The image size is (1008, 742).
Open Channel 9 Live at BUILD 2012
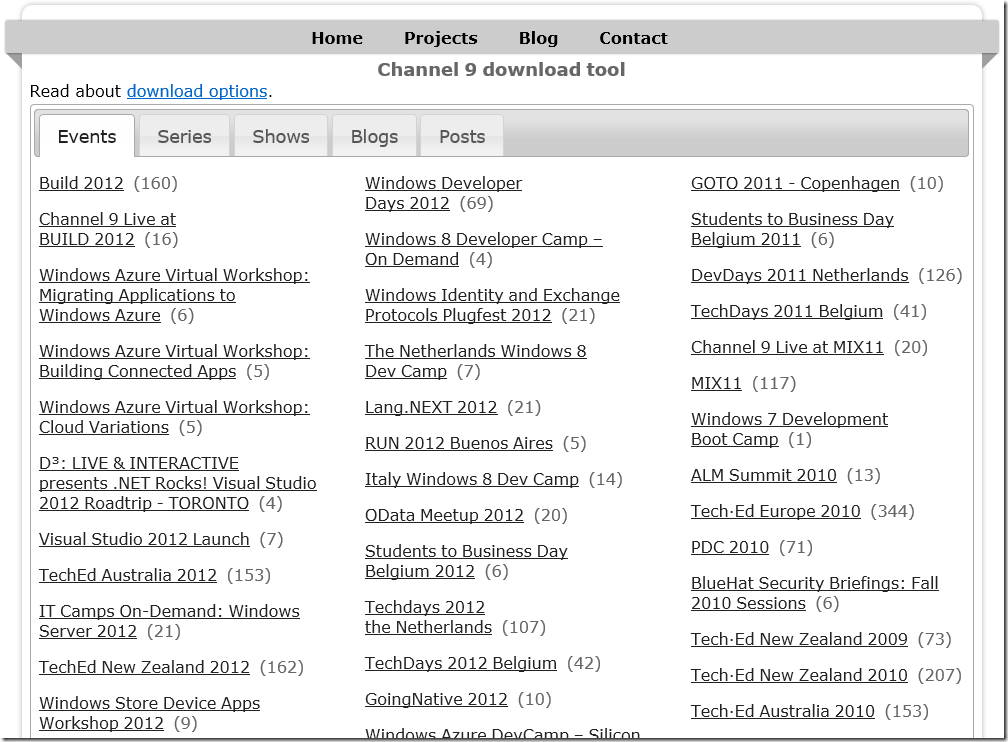[x=107, y=229]
